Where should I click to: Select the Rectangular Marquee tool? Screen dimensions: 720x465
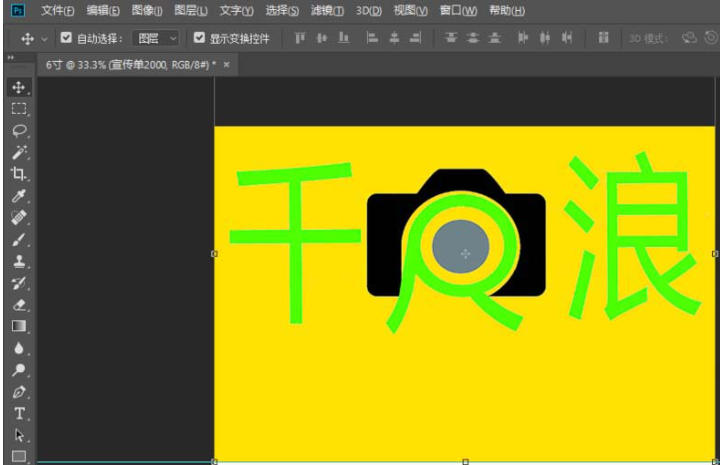click(18, 109)
